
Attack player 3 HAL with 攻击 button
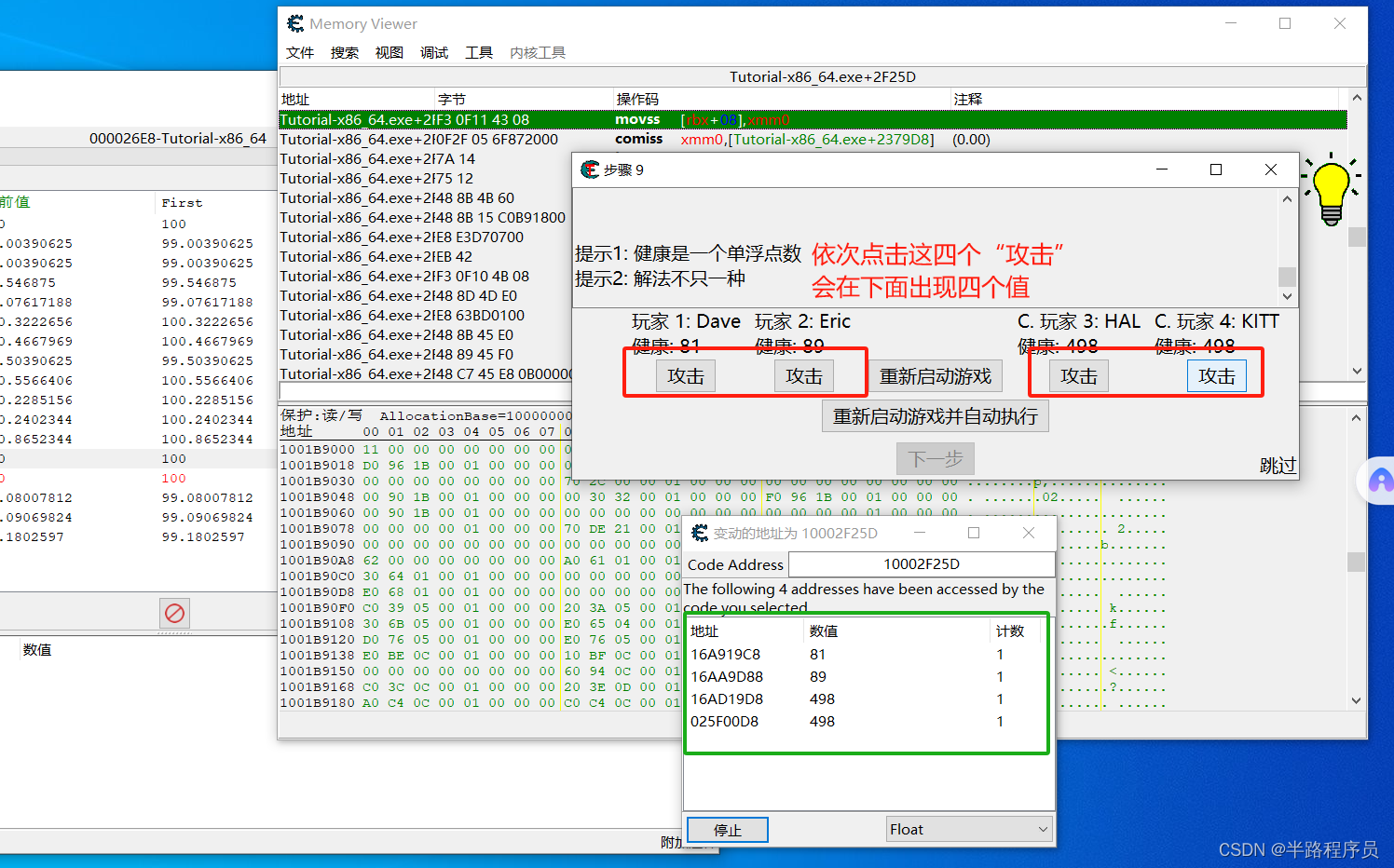click(x=1079, y=376)
